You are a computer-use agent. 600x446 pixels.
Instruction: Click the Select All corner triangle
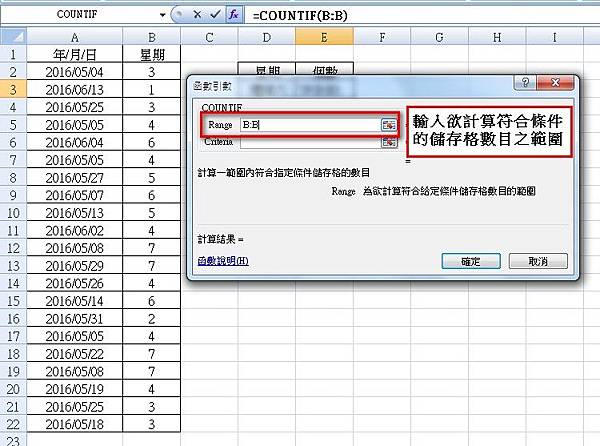click(13, 37)
